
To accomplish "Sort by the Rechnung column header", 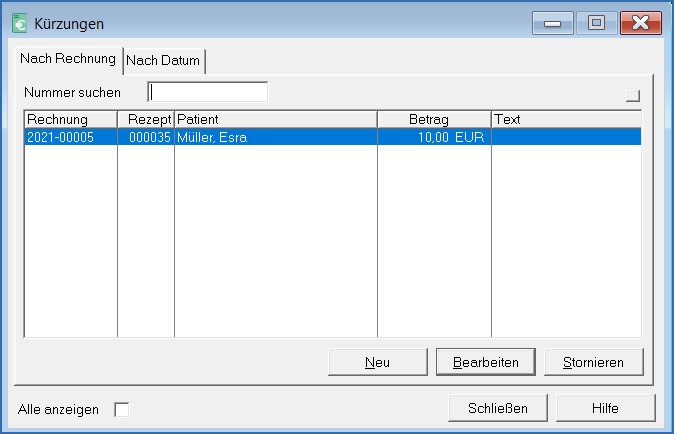I will (x=70, y=119).
